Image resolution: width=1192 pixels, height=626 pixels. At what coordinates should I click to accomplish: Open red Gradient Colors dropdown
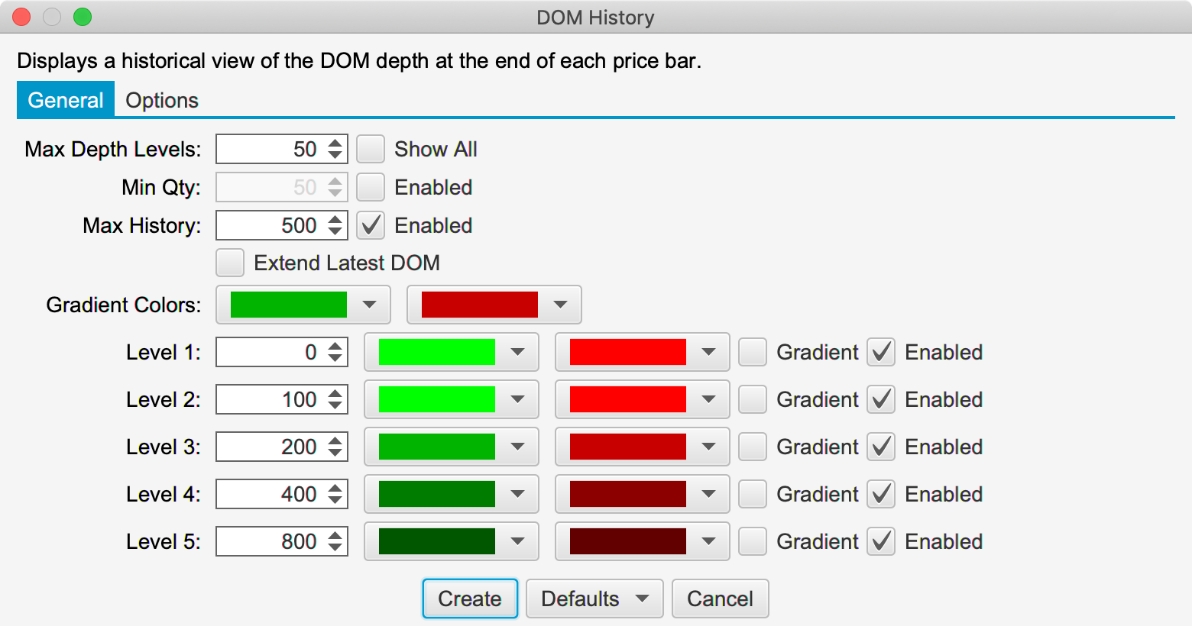[494, 305]
